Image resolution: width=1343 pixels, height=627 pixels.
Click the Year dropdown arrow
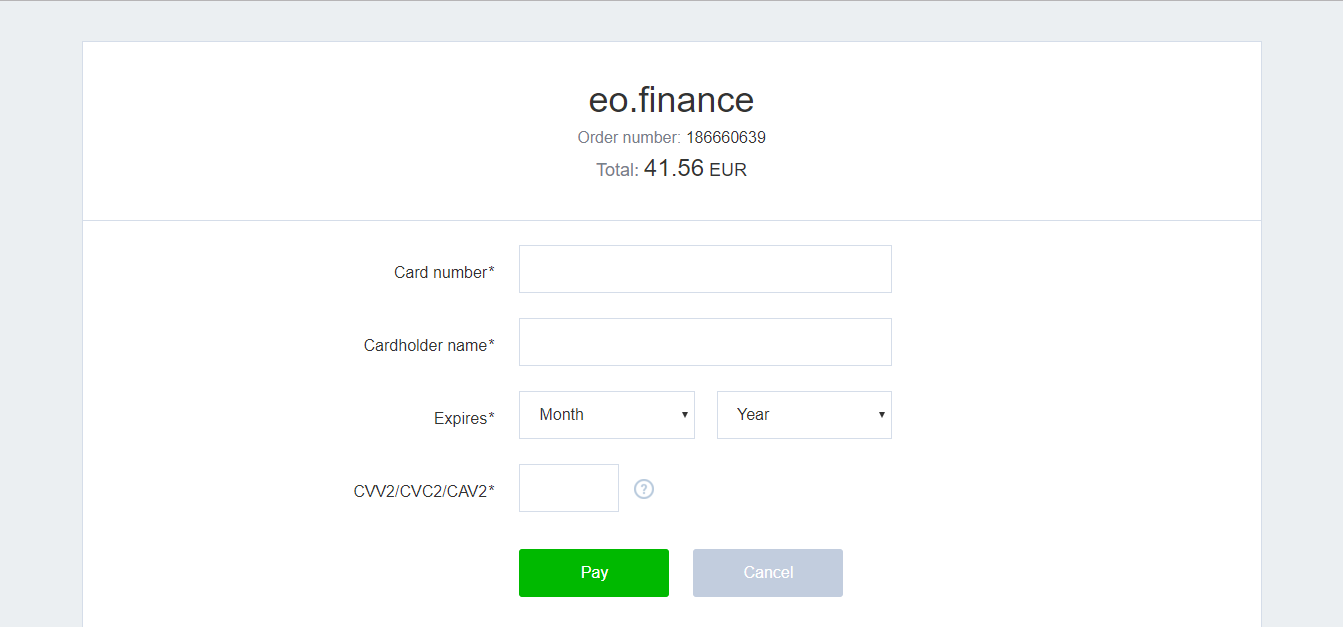[882, 415]
